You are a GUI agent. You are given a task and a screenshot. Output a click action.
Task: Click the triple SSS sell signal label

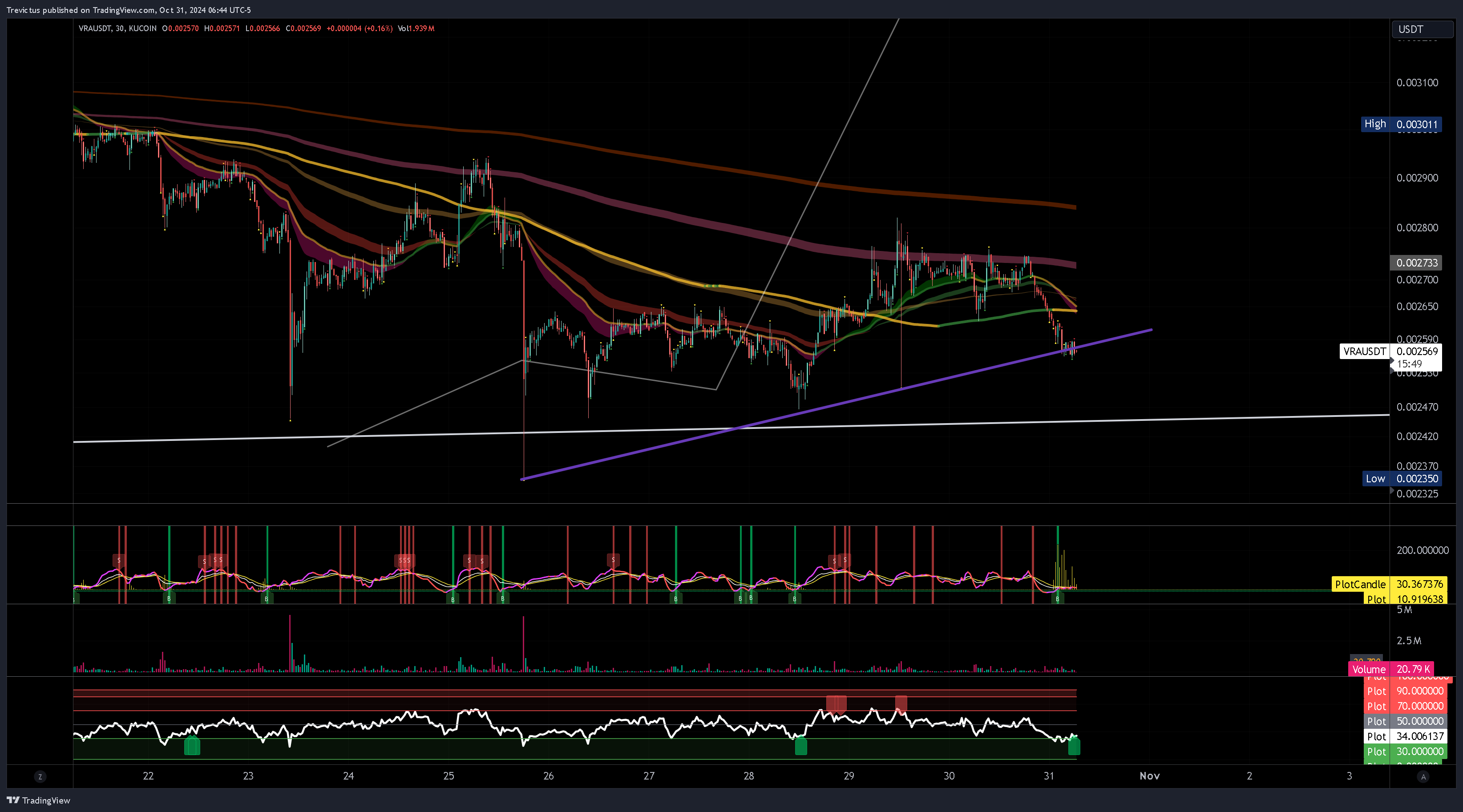404,561
